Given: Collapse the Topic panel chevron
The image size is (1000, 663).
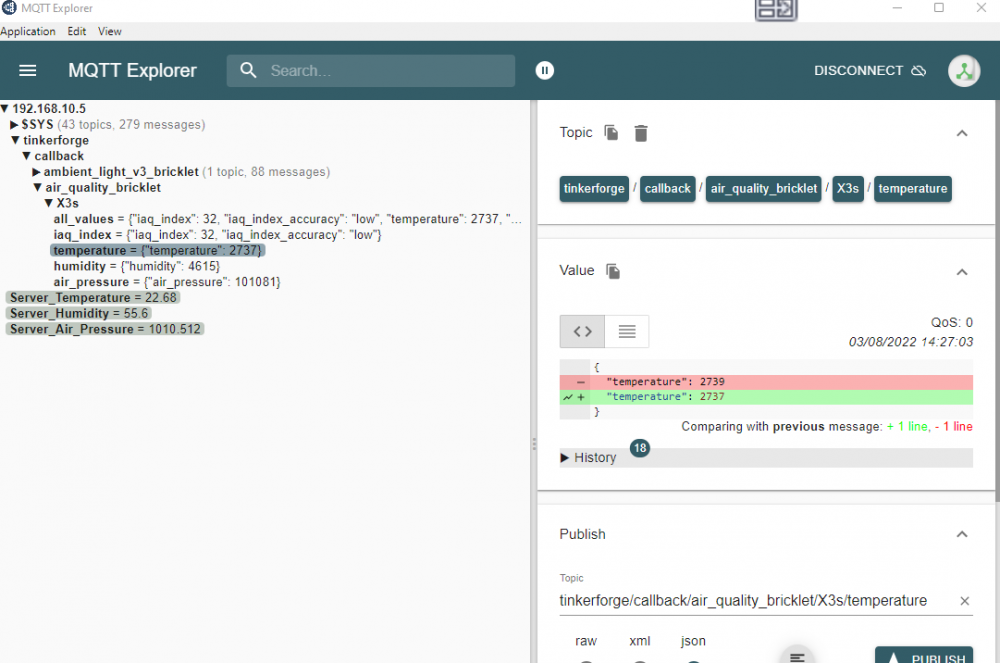Looking at the screenshot, I should coord(961,133).
